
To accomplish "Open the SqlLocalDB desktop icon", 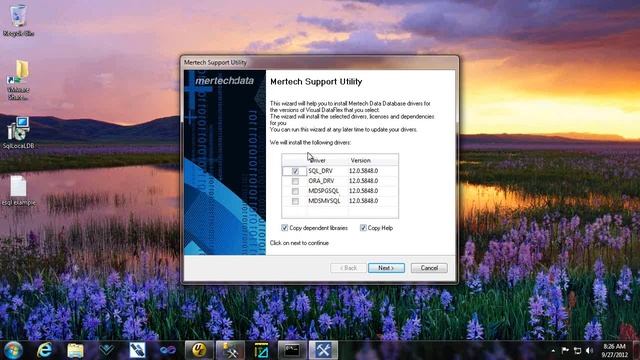I will (18, 132).
